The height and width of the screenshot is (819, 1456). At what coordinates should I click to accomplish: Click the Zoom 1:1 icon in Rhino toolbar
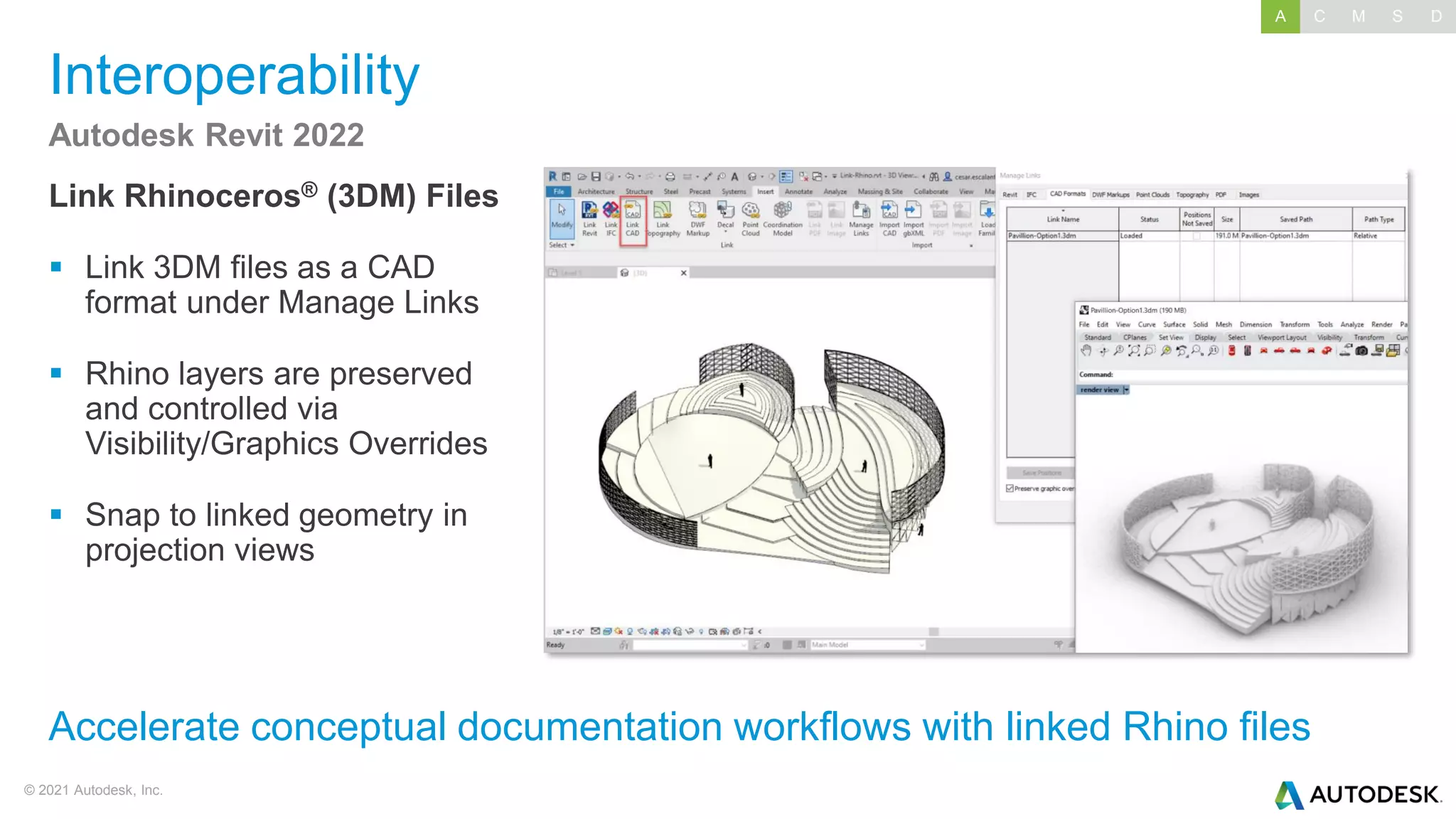(1213, 350)
